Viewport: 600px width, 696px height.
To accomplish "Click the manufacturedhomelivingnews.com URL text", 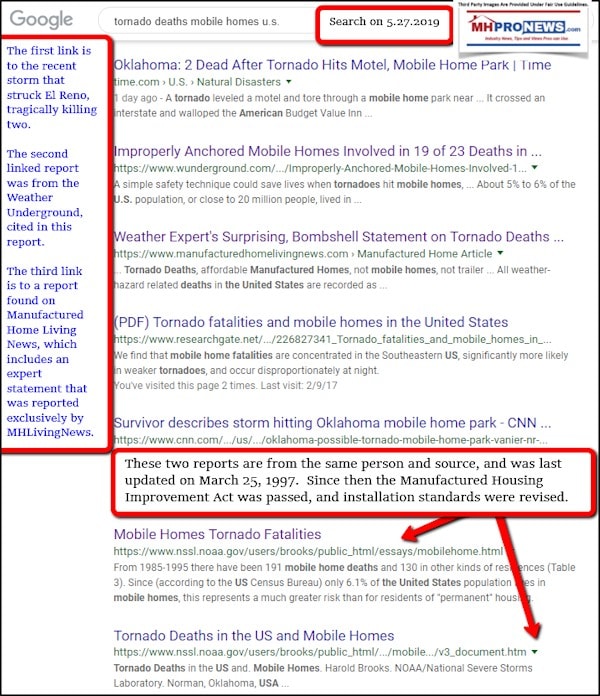I will [x=303, y=254].
